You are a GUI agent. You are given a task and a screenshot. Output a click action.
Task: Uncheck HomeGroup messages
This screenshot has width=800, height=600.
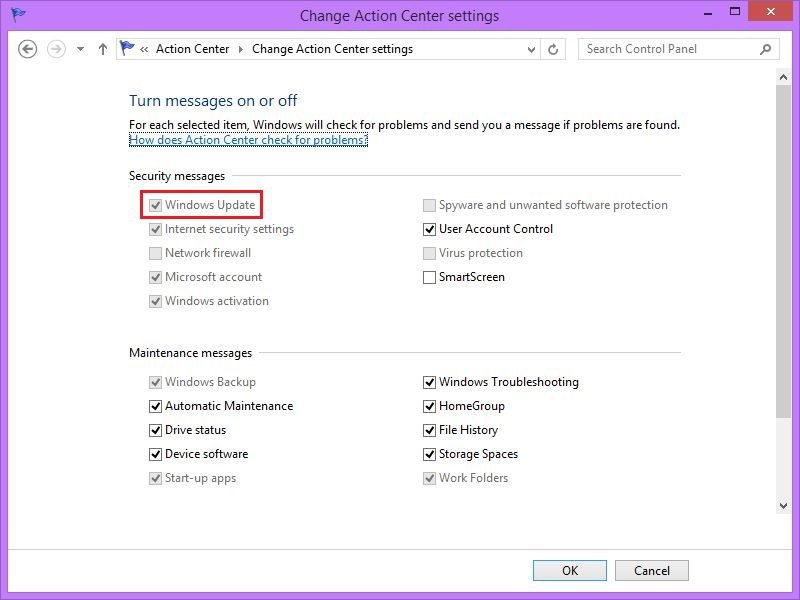[x=429, y=406]
